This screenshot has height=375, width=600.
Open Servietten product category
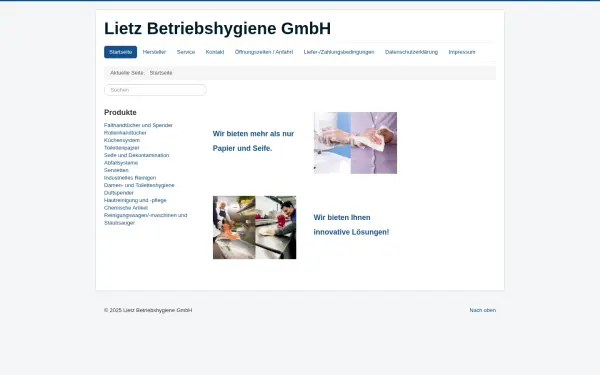coord(116,170)
